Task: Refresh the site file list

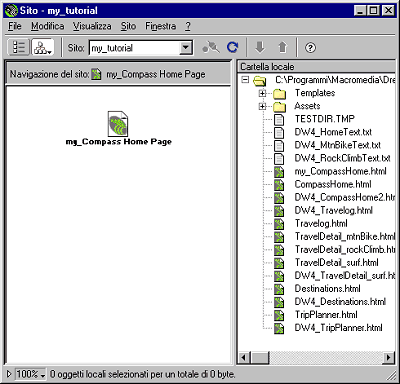Action: click(232, 47)
